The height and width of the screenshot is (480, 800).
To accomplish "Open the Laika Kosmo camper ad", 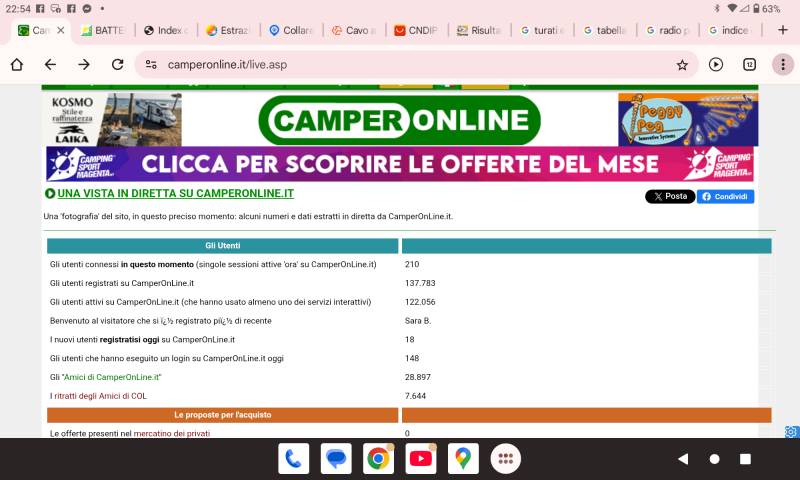I will (x=112, y=119).
